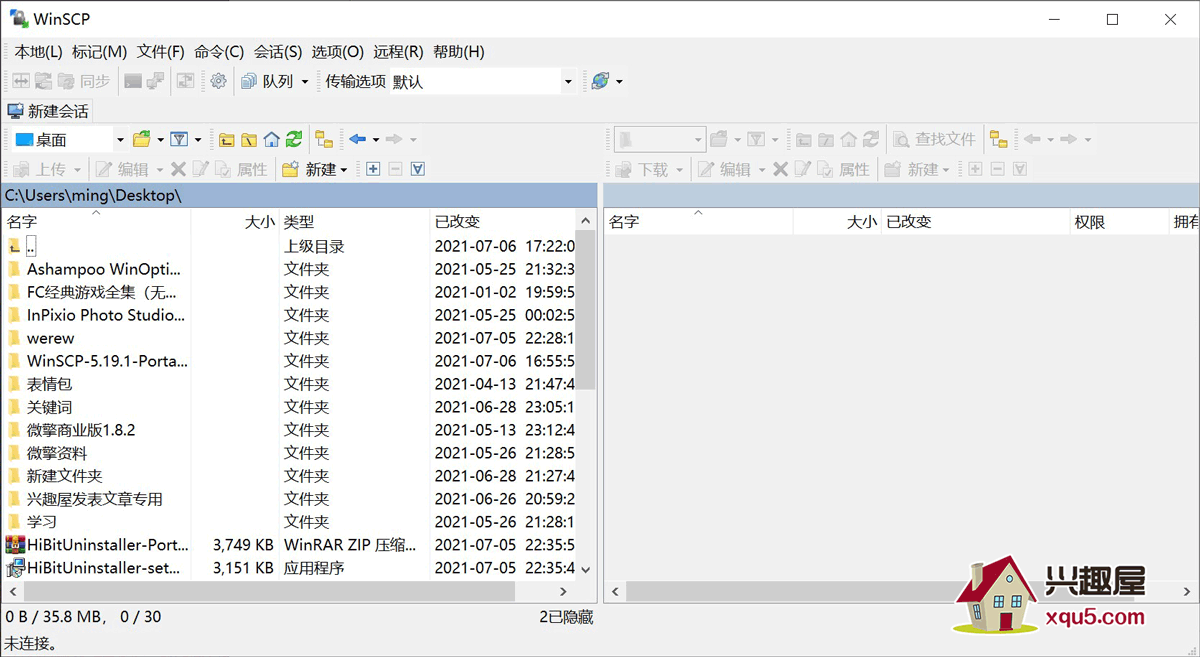Sort left panel by 已改变 column header

(503, 222)
